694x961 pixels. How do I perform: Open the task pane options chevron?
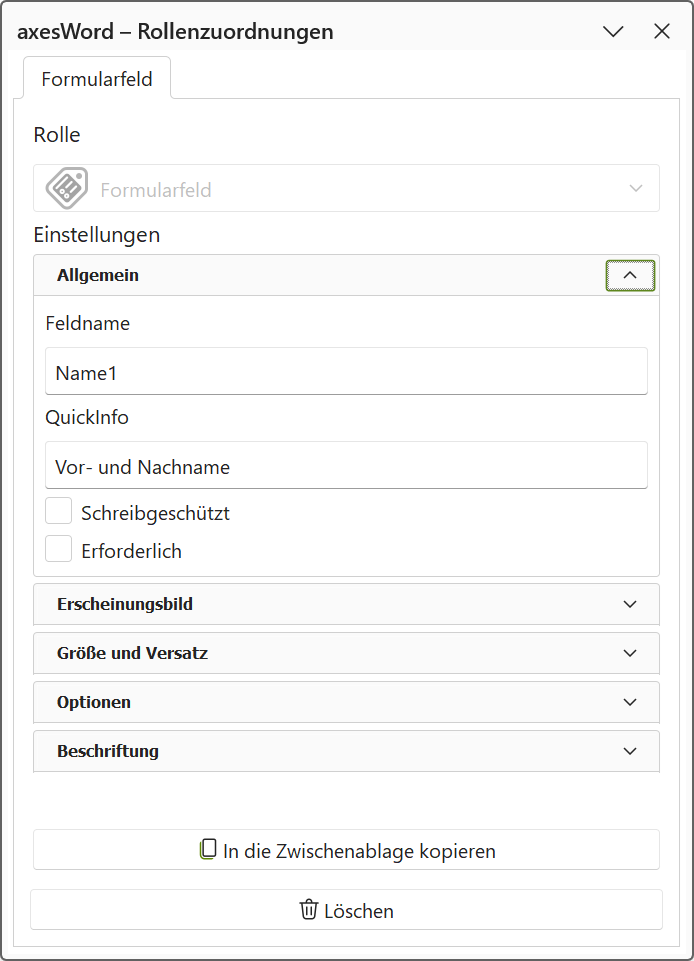point(613,31)
